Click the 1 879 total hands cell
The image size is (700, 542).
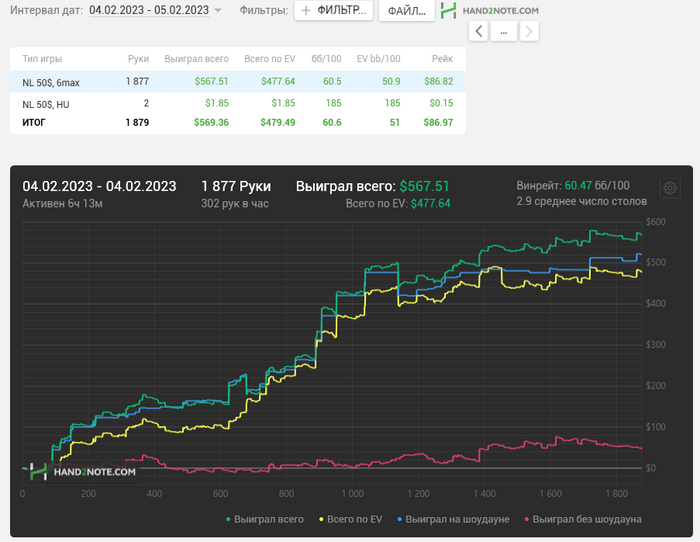138,122
